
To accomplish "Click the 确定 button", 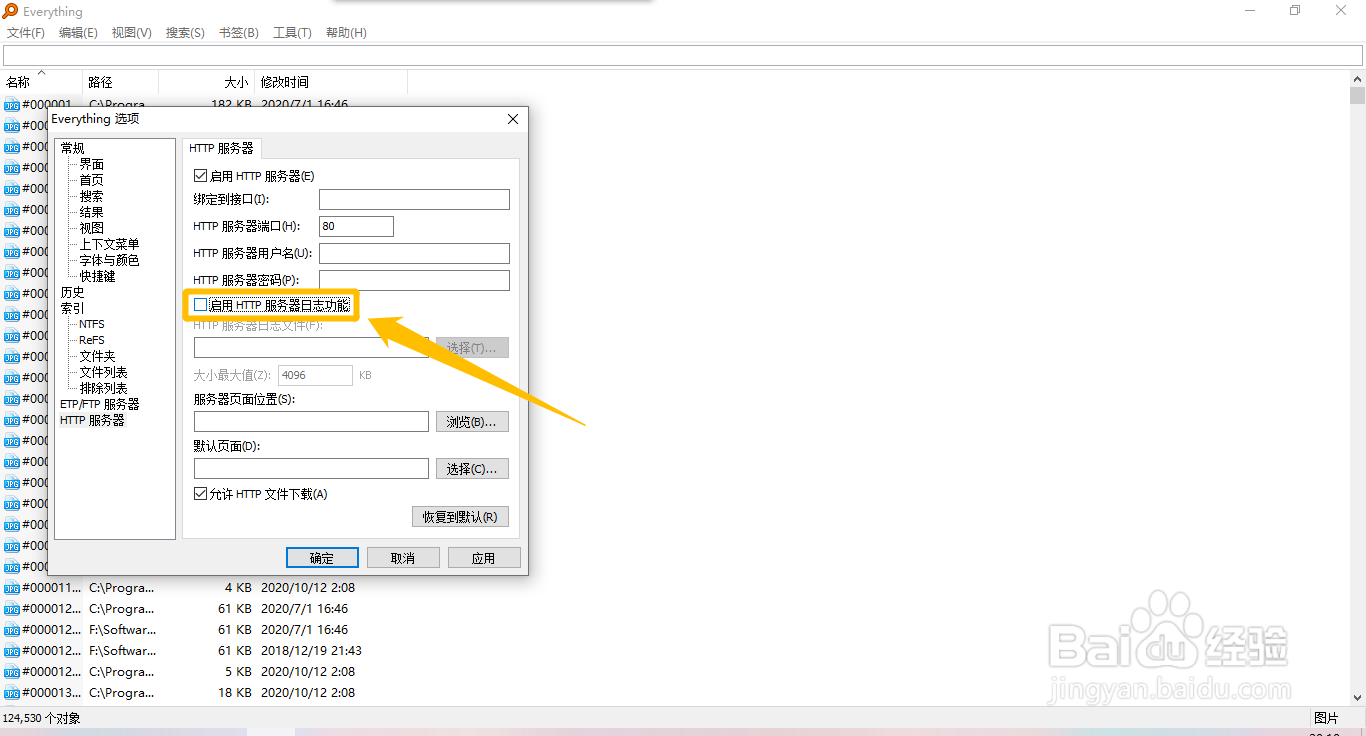I will point(322,558).
